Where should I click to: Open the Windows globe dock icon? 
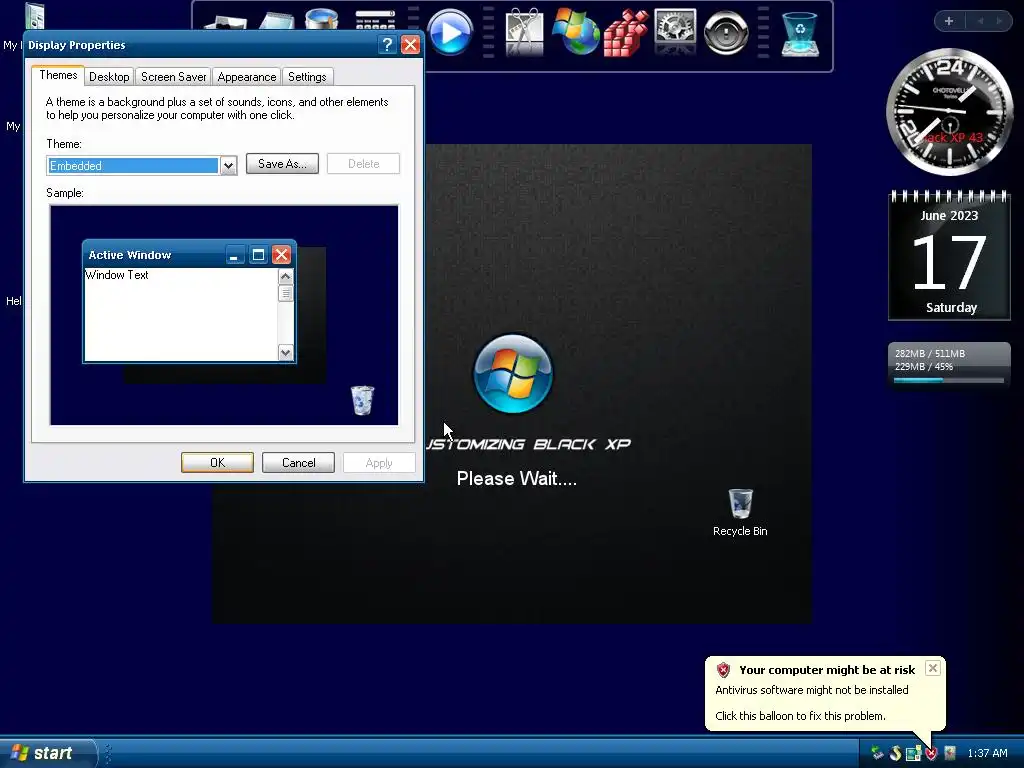click(575, 31)
